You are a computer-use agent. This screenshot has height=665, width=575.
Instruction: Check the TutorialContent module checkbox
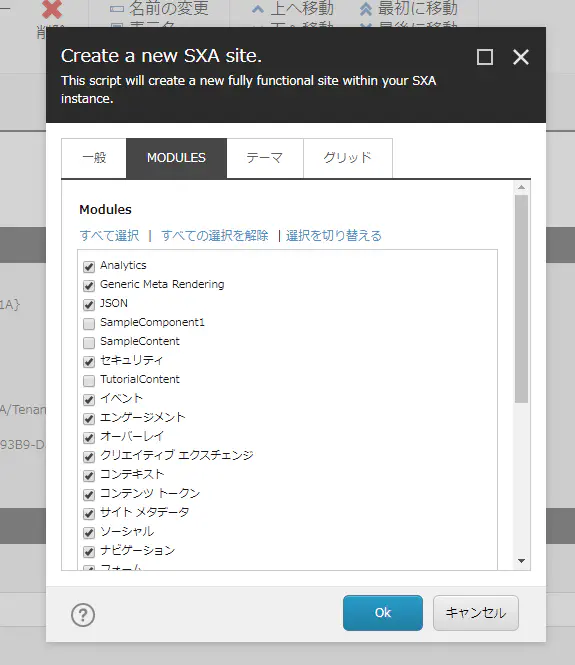[x=89, y=380]
